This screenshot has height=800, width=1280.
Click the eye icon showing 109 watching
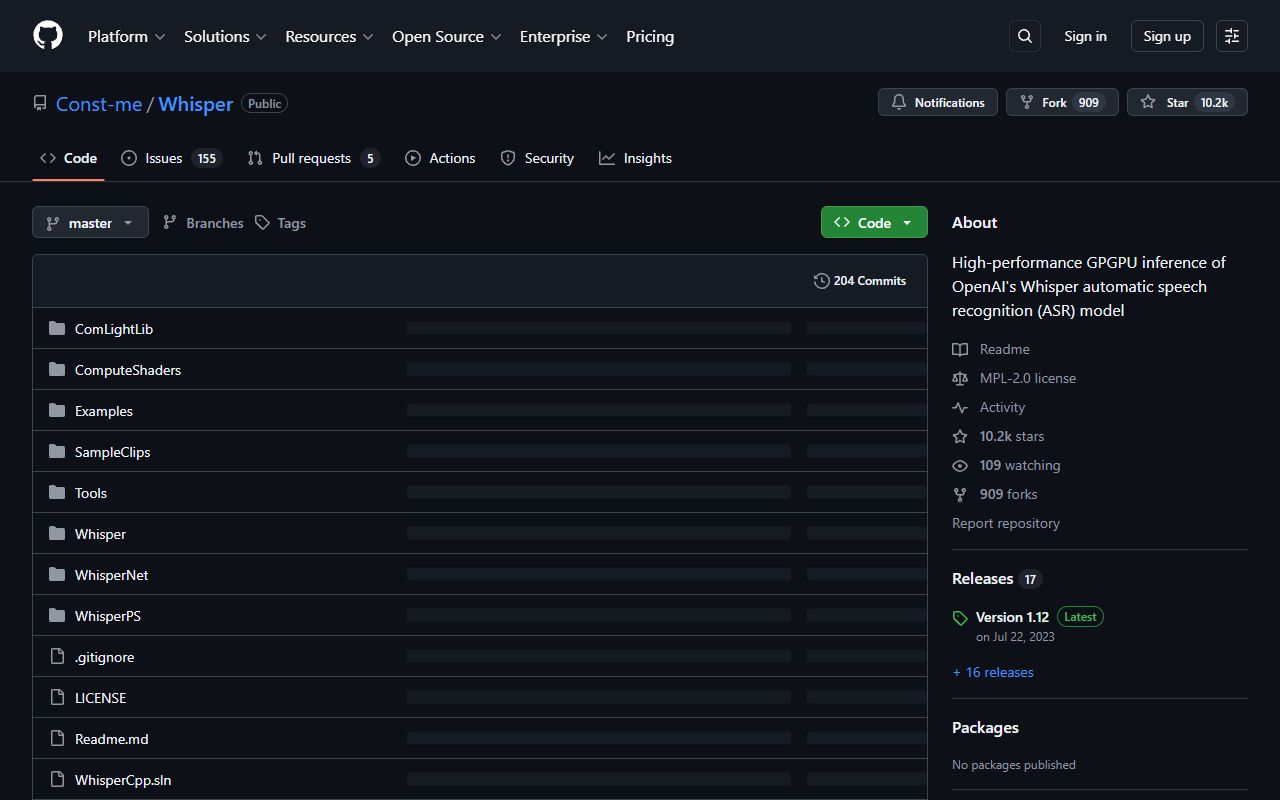click(x=960, y=465)
